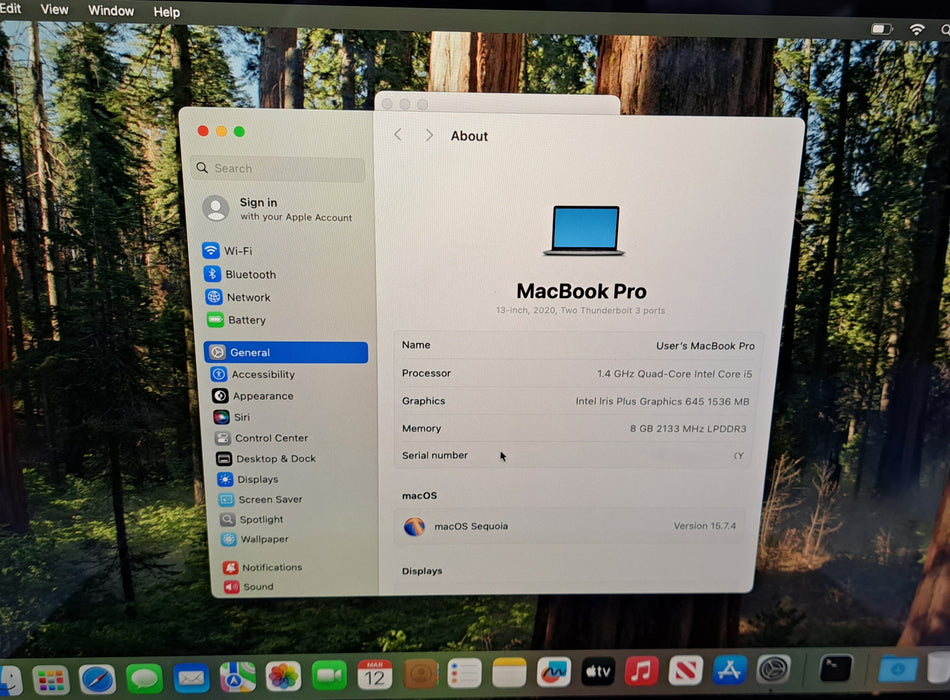The height and width of the screenshot is (700, 950).
Task: Open Network settings in sidebar
Action: (x=239, y=297)
